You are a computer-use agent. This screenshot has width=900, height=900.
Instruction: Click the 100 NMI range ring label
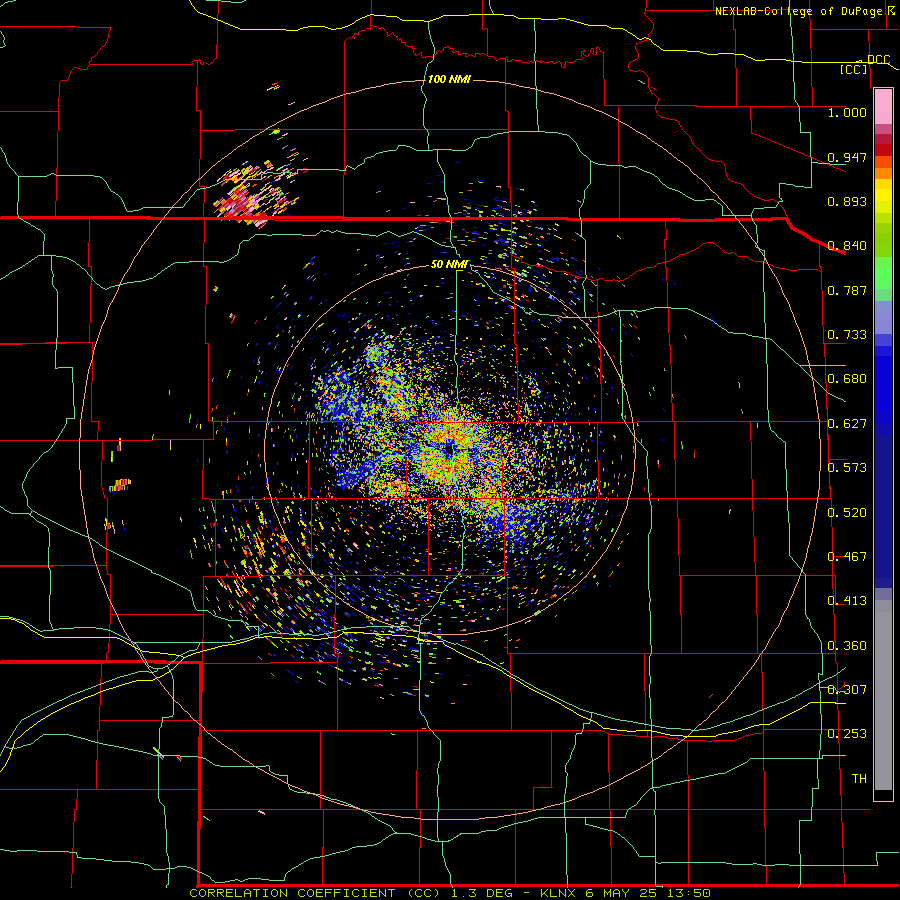(449, 79)
